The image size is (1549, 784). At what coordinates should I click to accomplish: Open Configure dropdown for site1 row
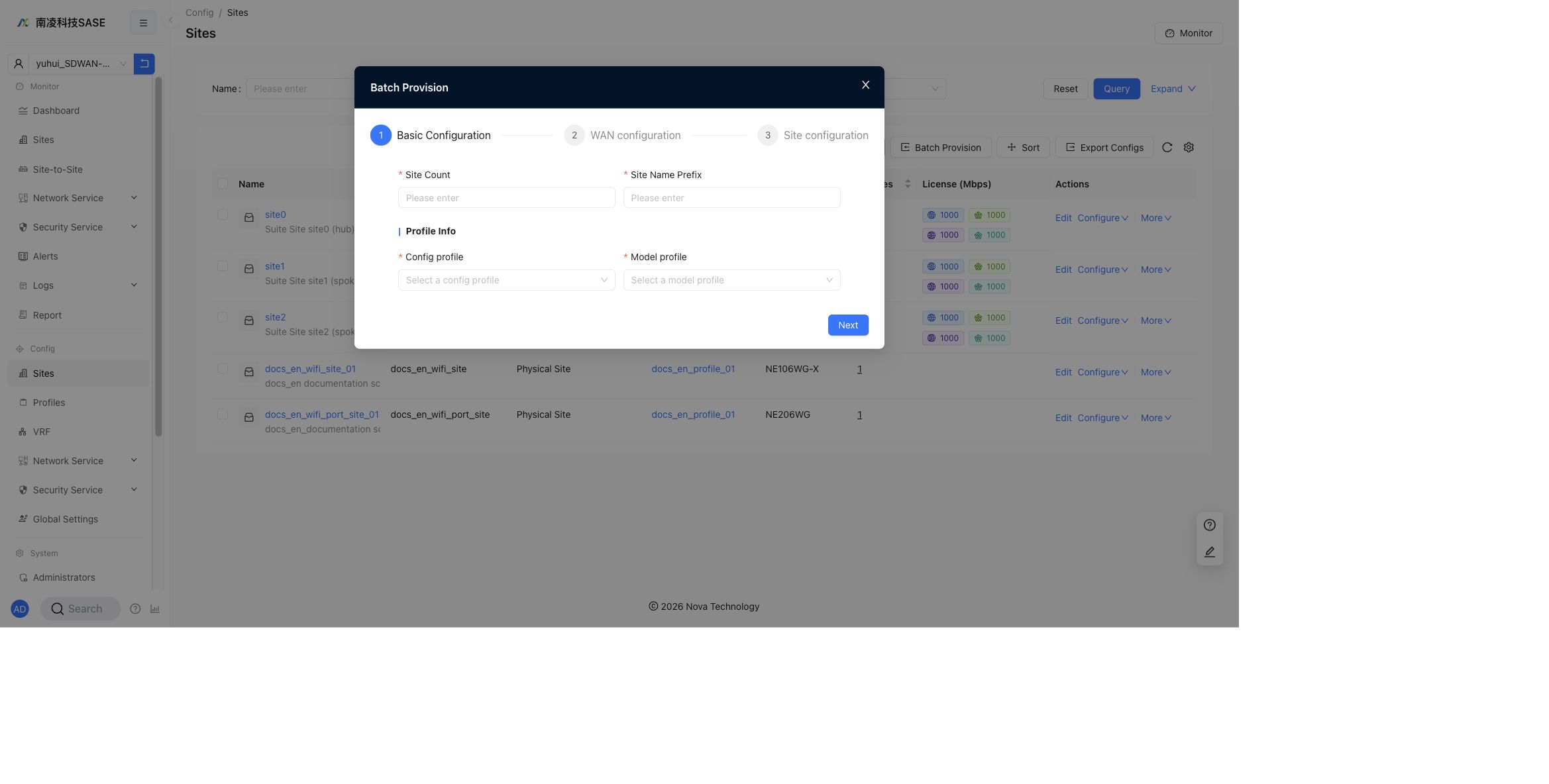pyautogui.click(x=1102, y=269)
